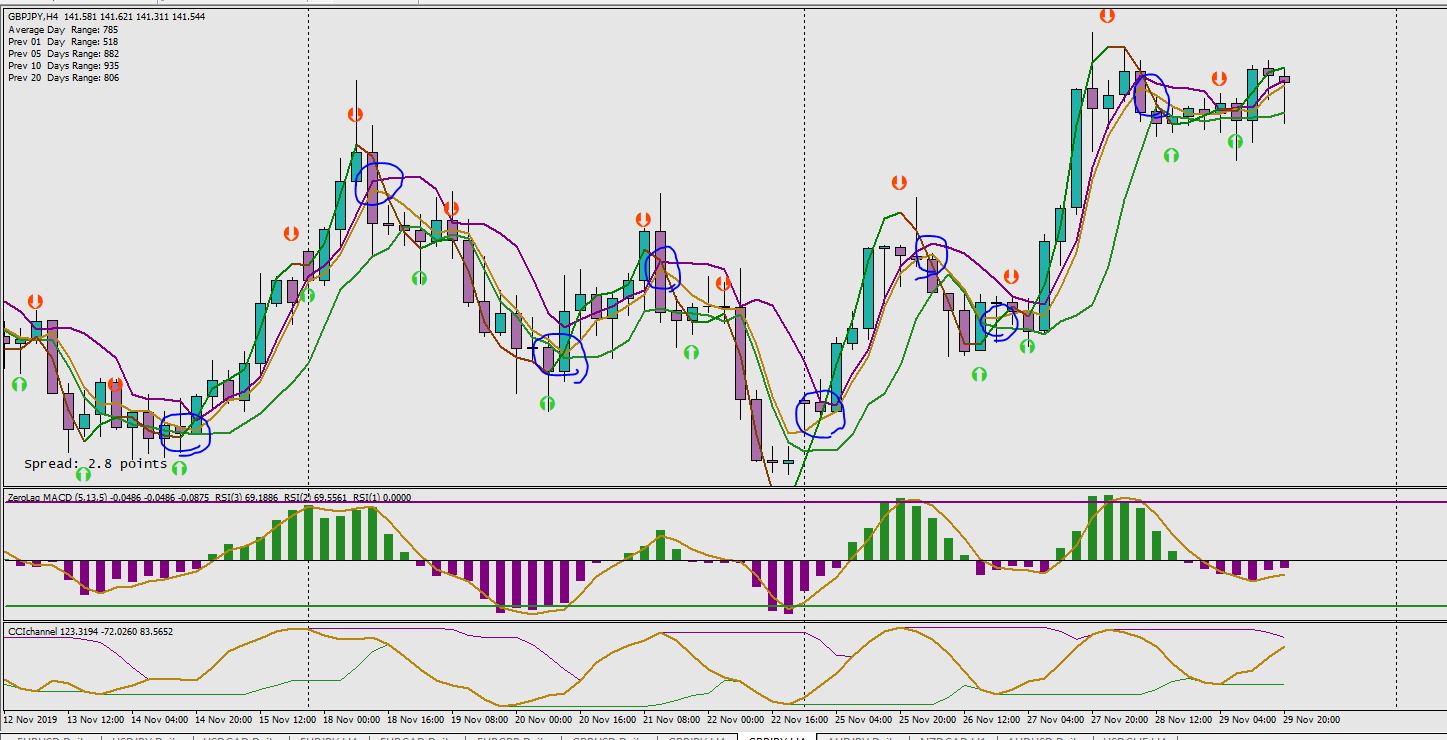Click the '15 Nov 12:00' time axis label
Image resolution: width=1447 pixels, height=740 pixels.
point(289,719)
